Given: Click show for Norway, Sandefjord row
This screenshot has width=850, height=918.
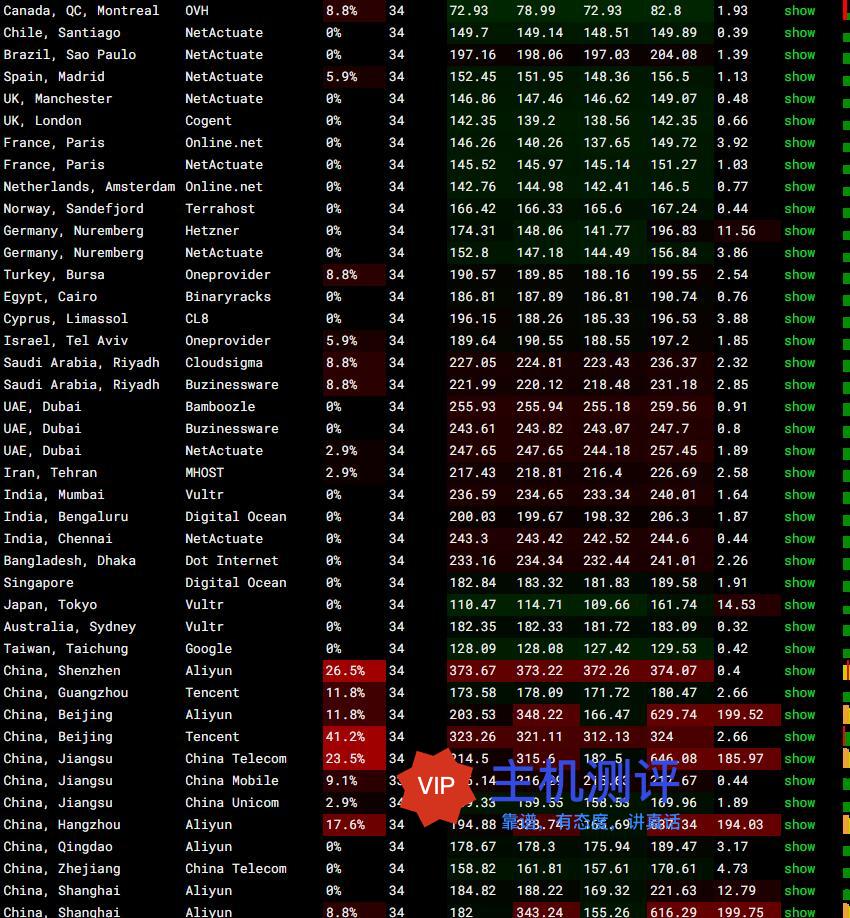Looking at the screenshot, I should (x=800, y=209).
